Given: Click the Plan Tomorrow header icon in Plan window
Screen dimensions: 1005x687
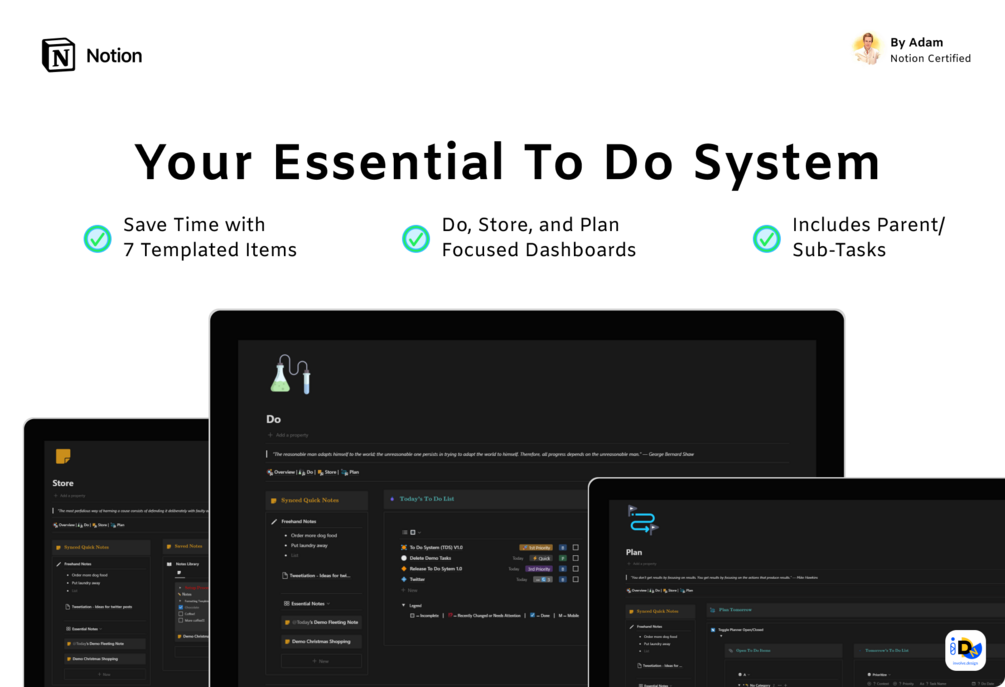Looking at the screenshot, I should [712, 610].
